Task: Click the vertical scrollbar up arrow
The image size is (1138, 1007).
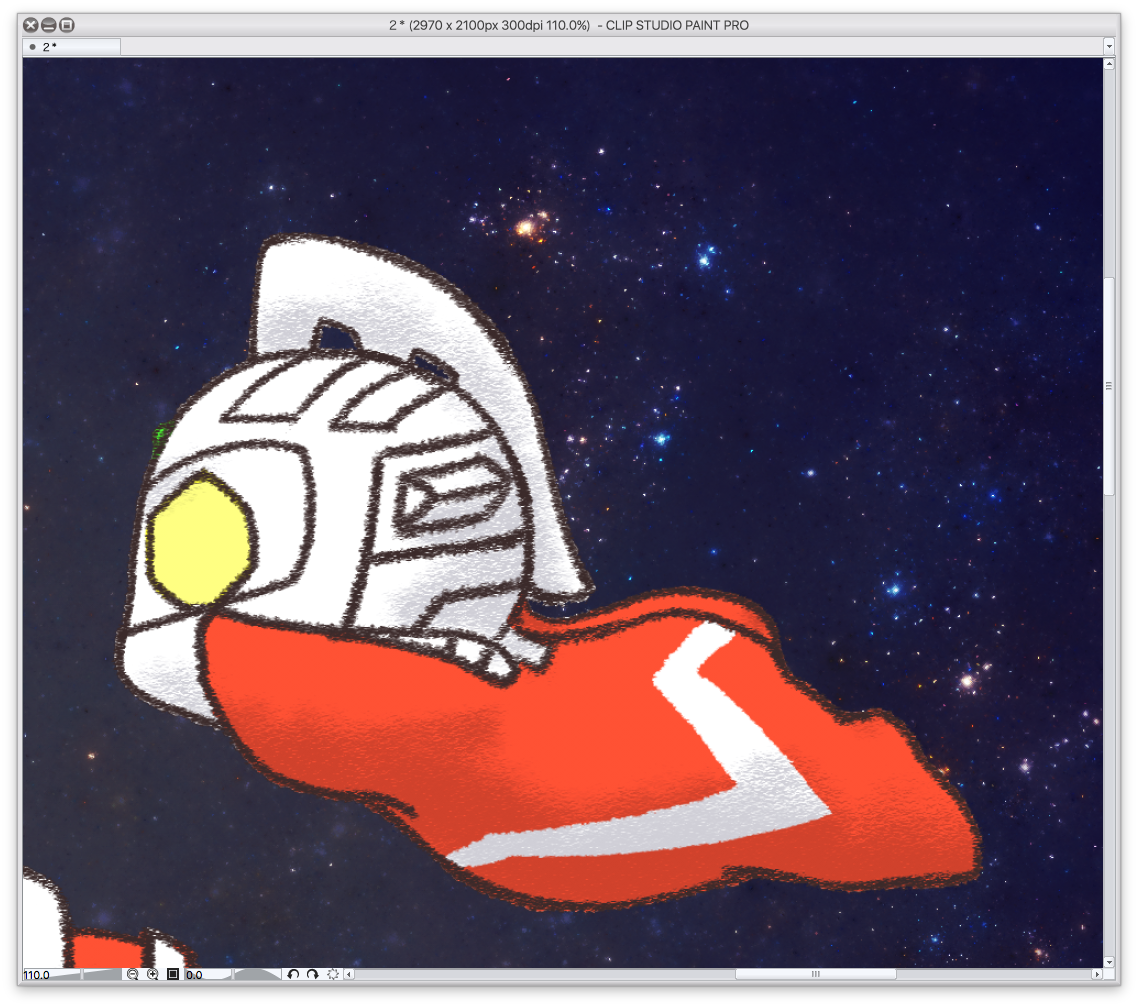Action: tap(1109, 64)
